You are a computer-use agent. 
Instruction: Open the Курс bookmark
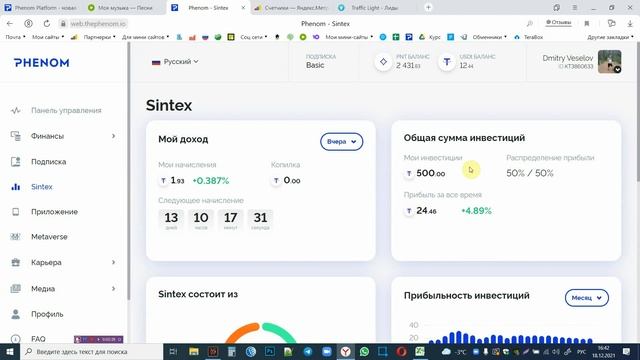(x=430, y=37)
